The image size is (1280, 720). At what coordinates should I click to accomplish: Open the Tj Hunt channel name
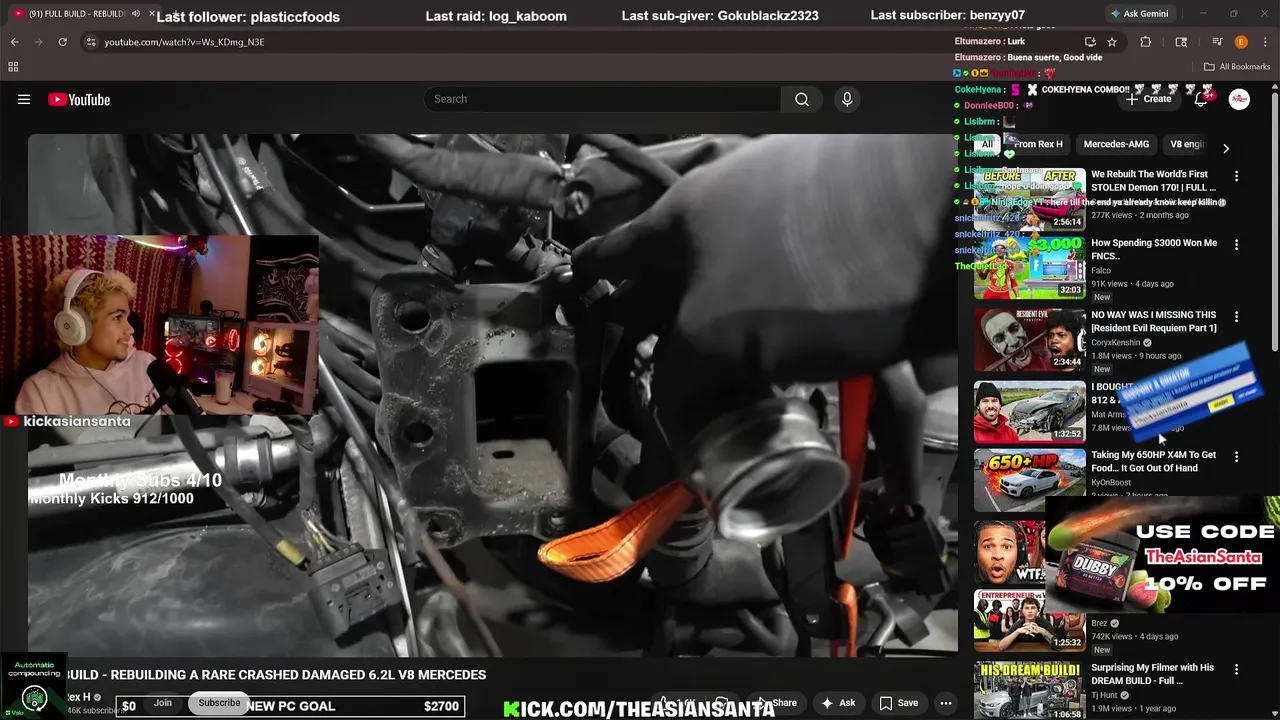[1104, 696]
